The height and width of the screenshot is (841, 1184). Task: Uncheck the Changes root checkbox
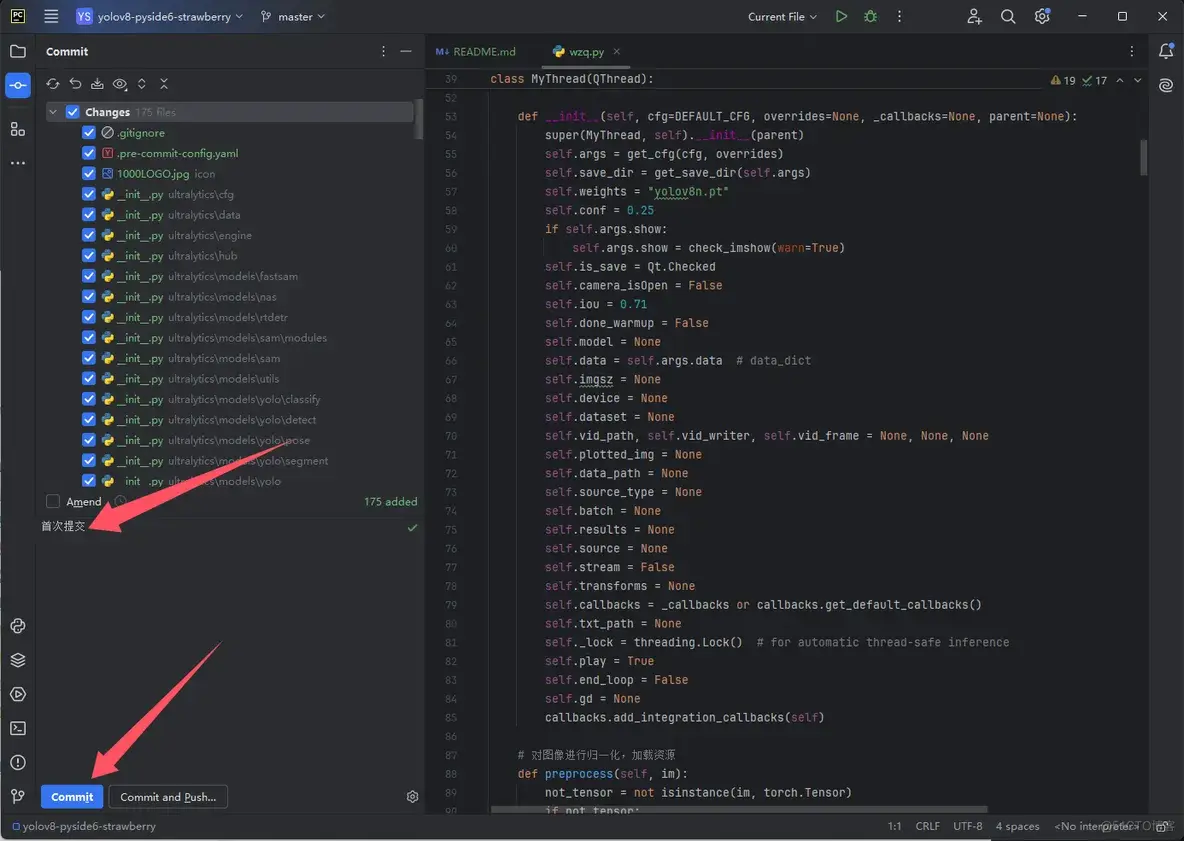tap(72, 112)
